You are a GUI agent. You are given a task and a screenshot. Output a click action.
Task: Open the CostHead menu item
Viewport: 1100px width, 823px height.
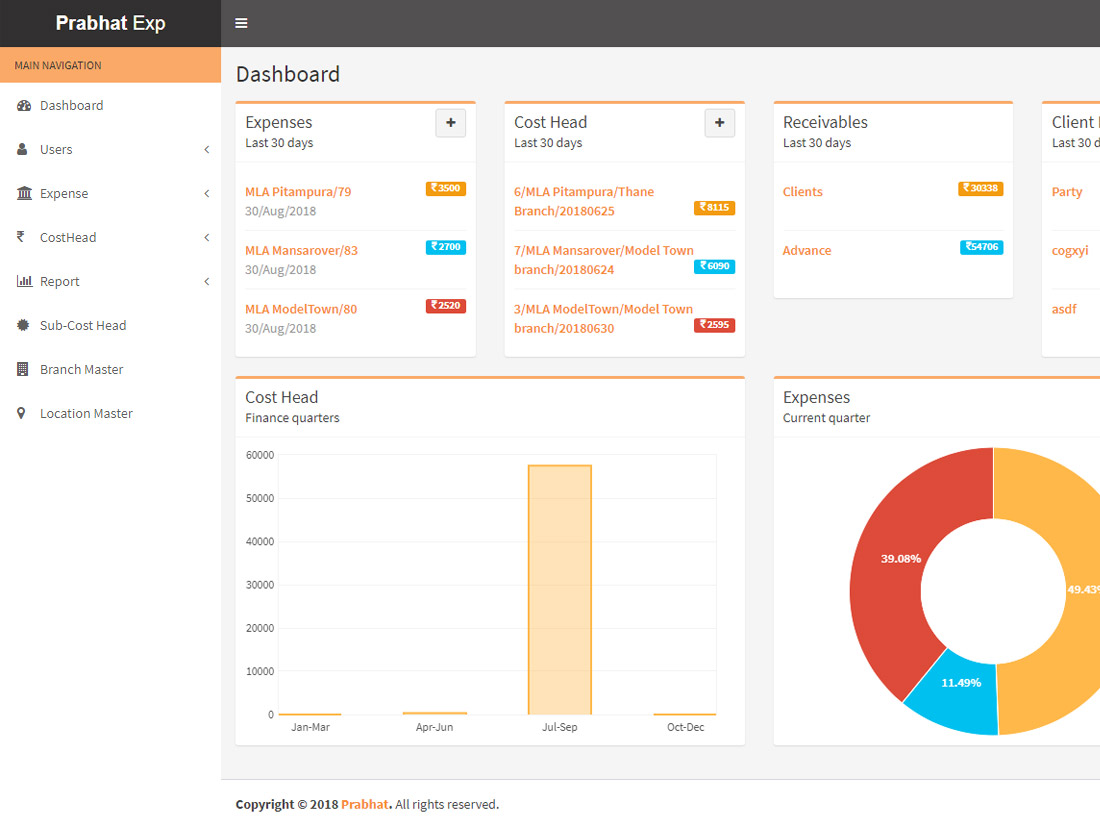point(68,238)
